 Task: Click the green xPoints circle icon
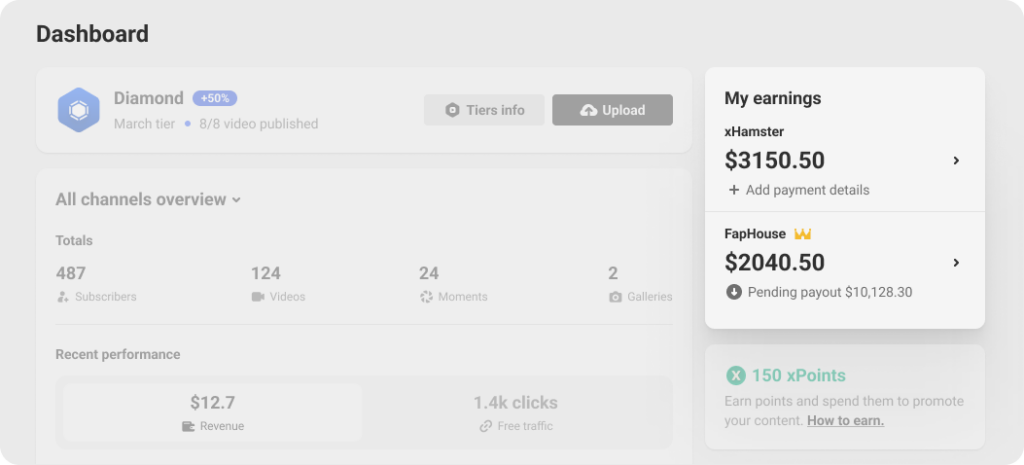[736, 376]
